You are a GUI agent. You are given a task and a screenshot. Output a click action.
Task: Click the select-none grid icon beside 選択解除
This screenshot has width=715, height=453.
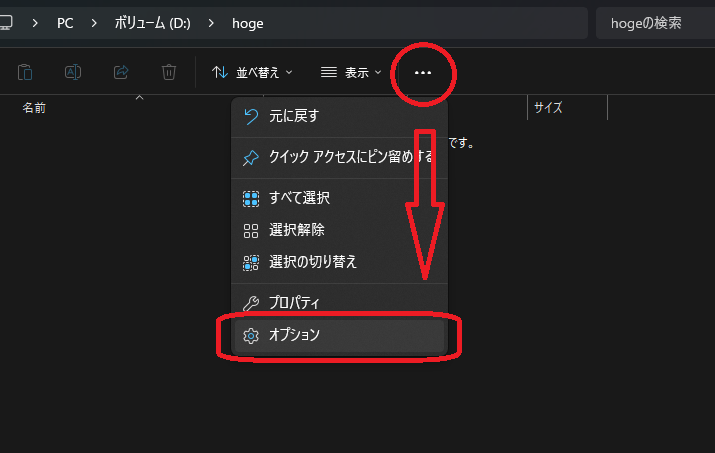[251, 231]
